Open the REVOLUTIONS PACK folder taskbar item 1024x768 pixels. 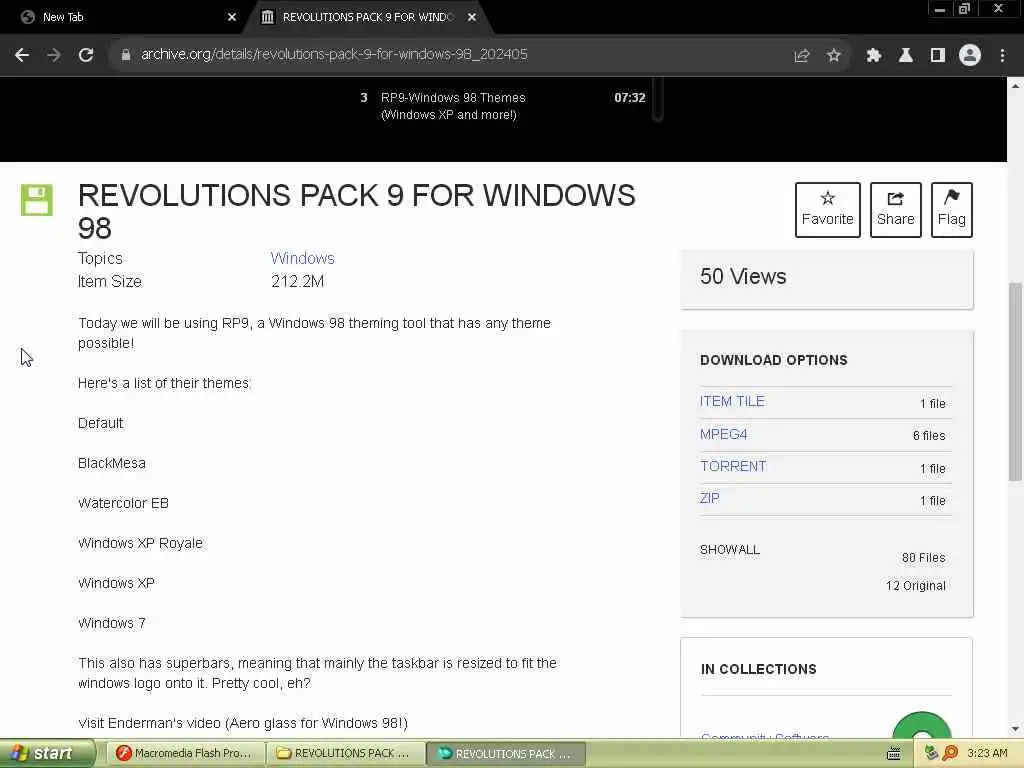pyautogui.click(x=344, y=754)
